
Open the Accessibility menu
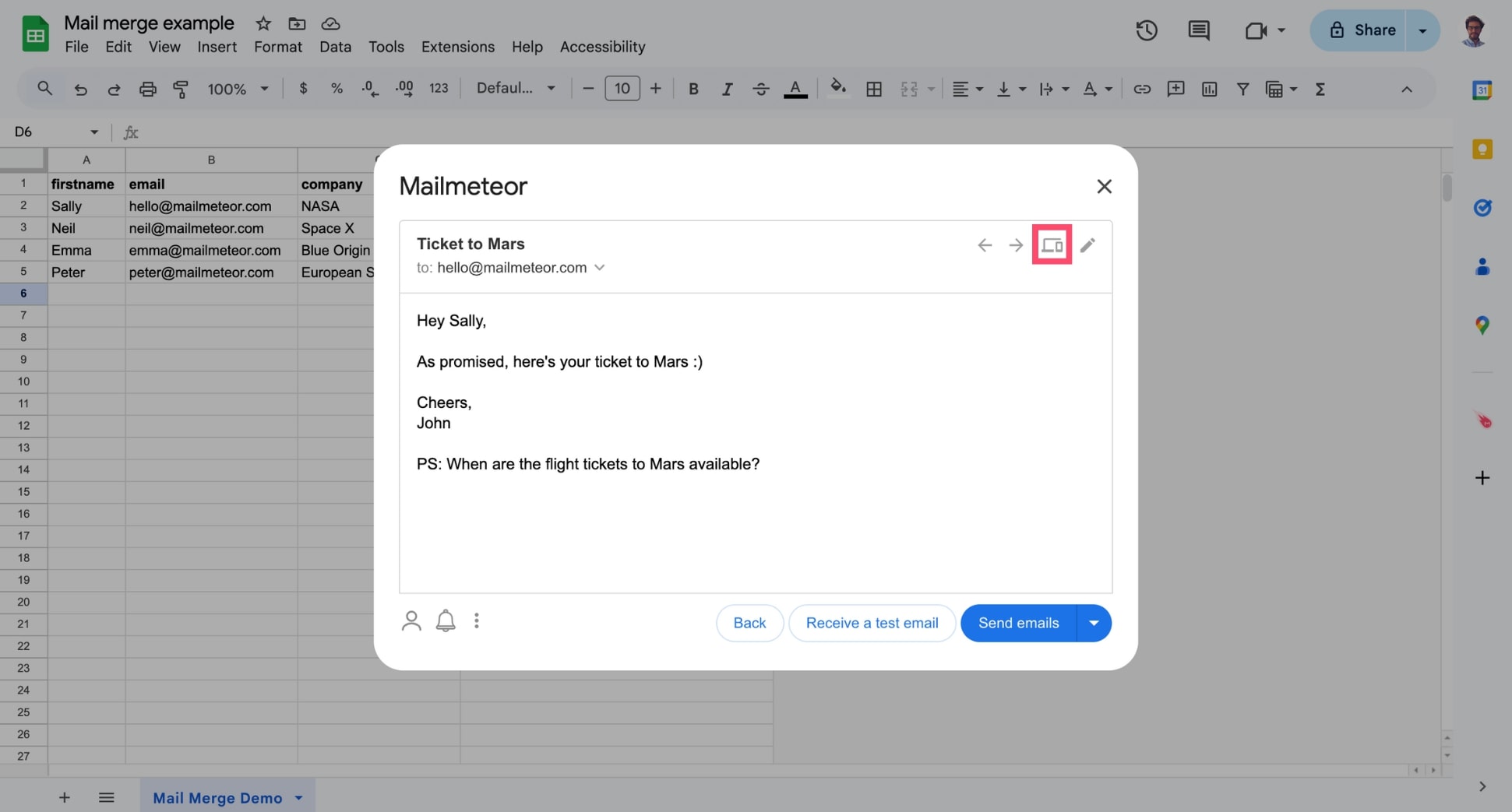pos(602,47)
